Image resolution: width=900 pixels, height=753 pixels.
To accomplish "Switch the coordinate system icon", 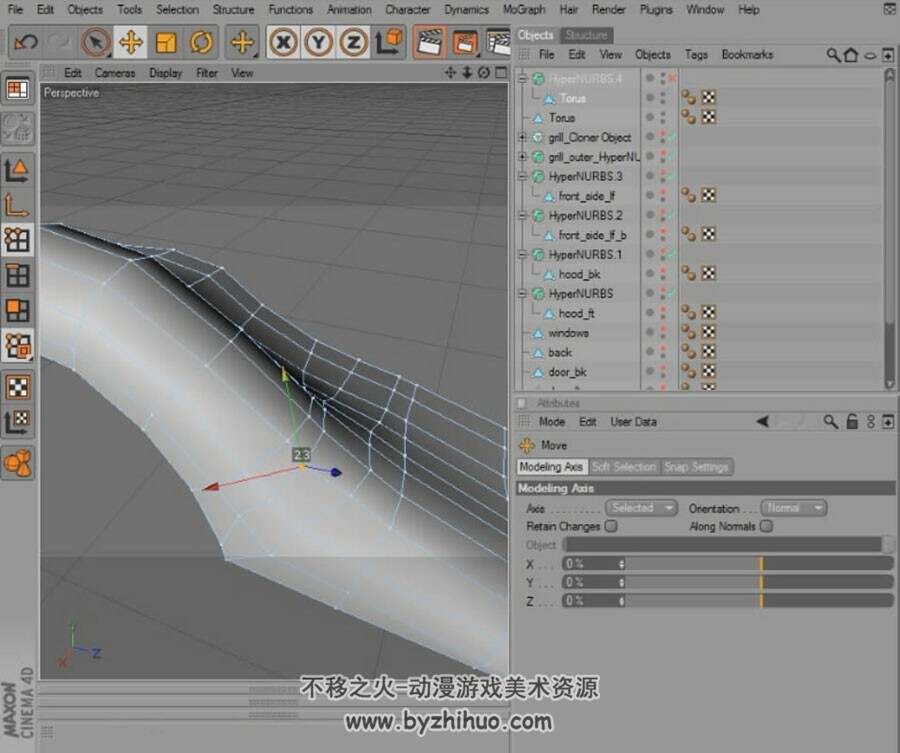I will coord(389,42).
